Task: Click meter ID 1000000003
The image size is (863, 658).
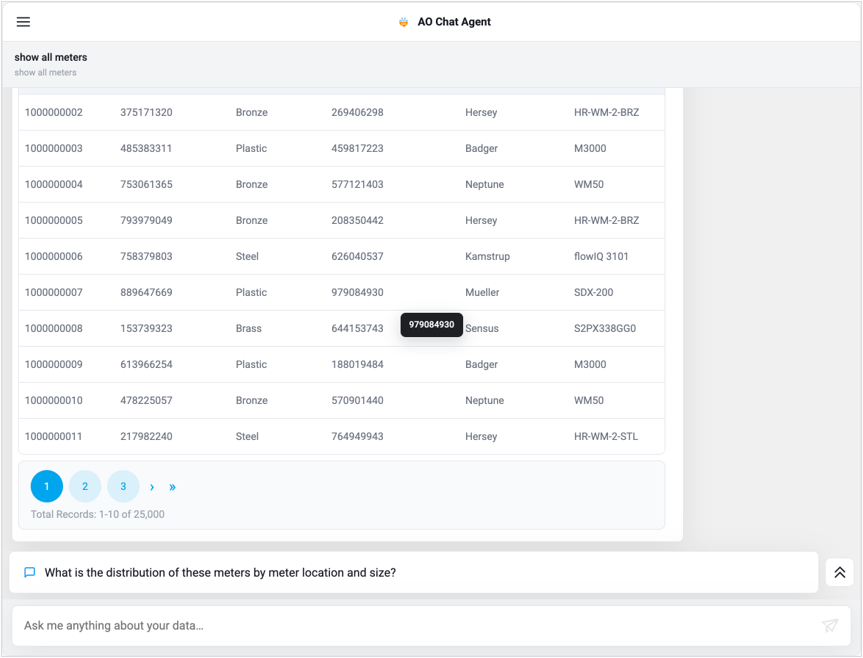Action: click(x=54, y=148)
